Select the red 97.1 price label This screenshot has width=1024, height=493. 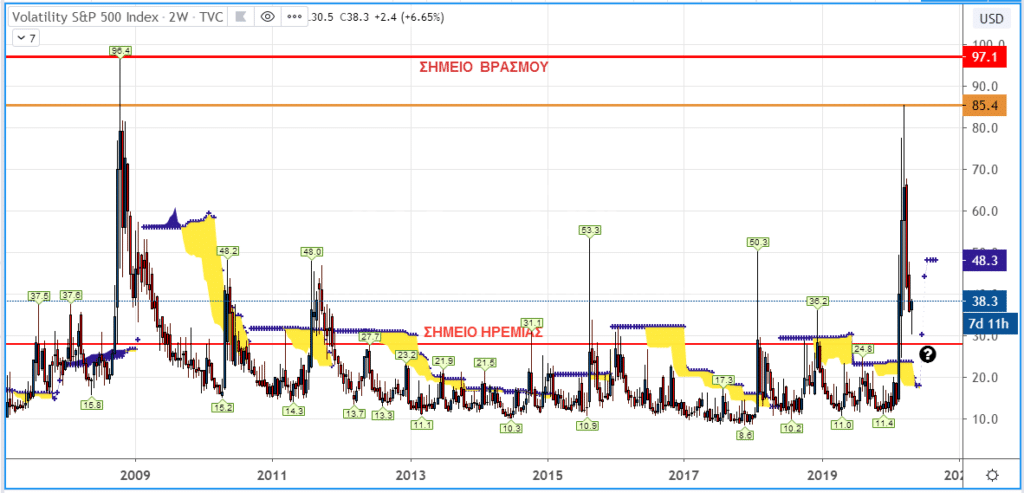(984, 57)
